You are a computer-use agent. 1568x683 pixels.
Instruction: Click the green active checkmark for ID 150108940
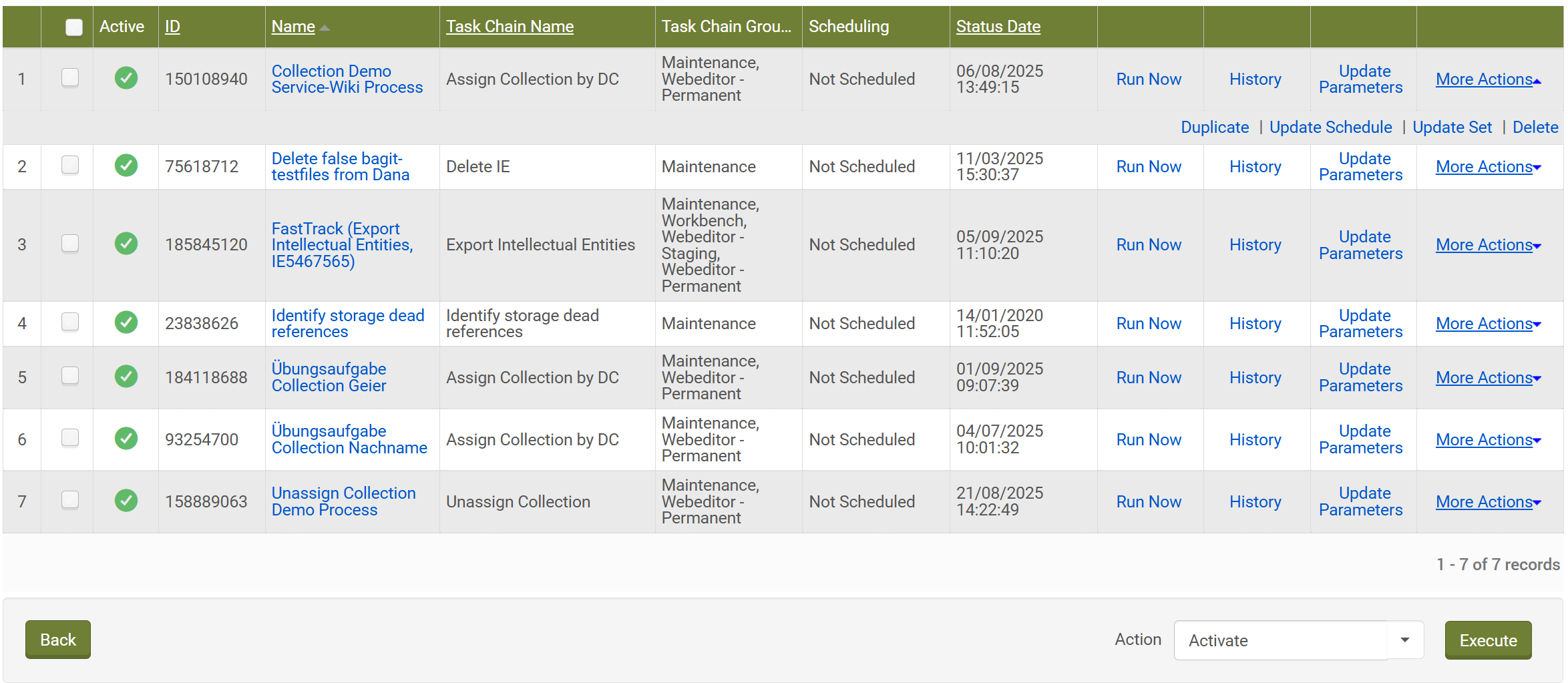pyautogui.click(x=126, y=78)
